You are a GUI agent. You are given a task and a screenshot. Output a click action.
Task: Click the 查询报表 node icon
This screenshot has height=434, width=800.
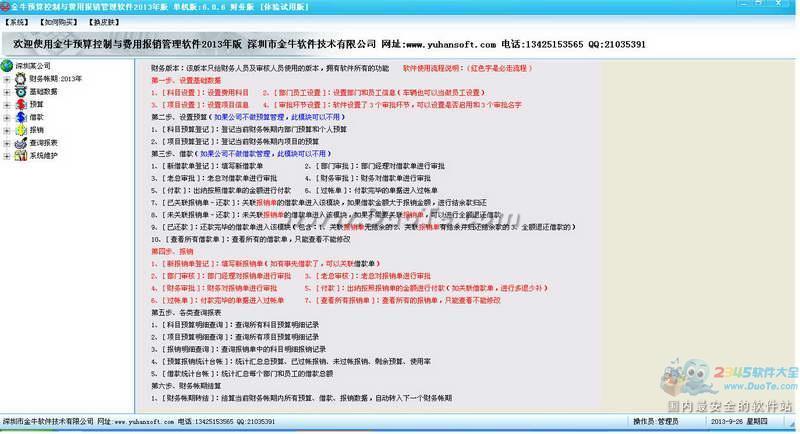click(x=20, y=143)
